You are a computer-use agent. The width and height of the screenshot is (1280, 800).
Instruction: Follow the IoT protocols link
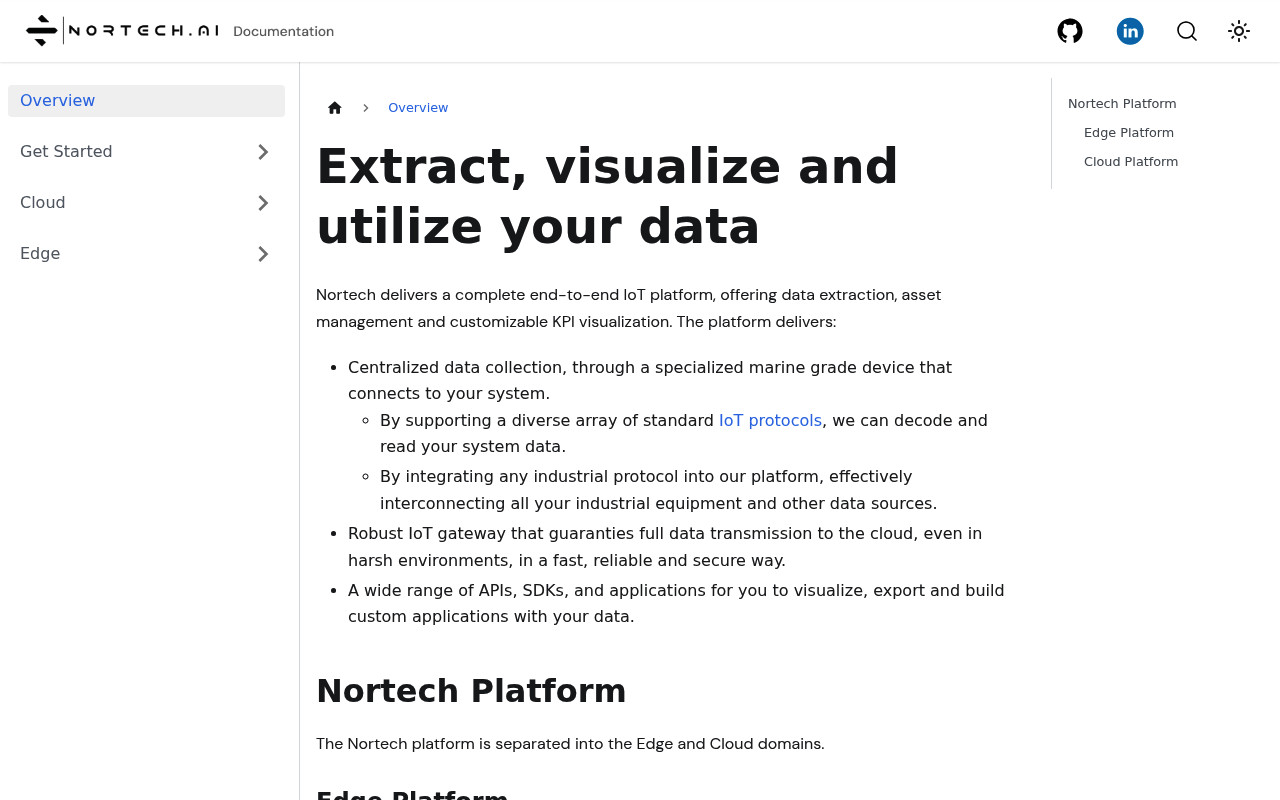pos(770,421)
